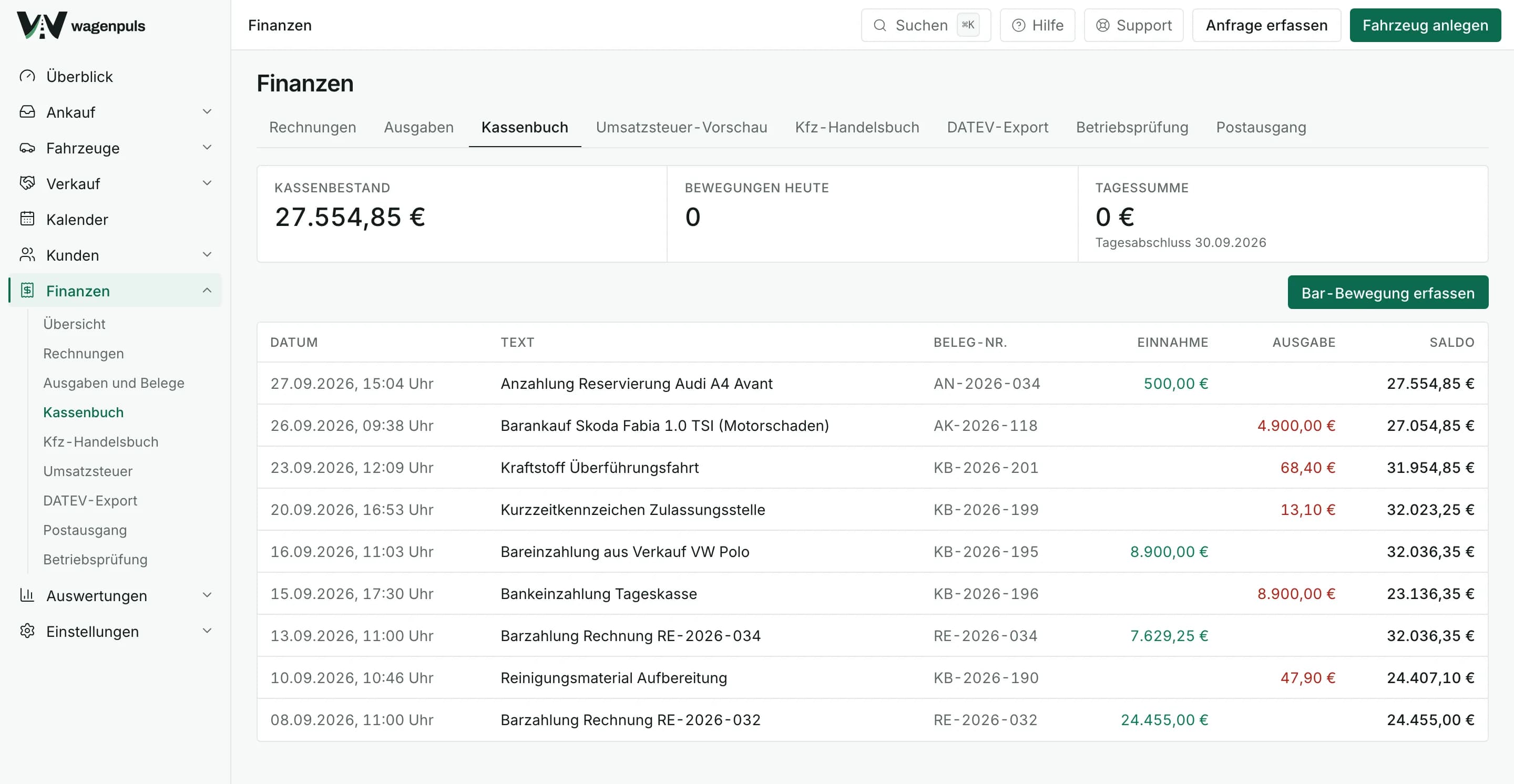Open the Betriebsprüfung tab
The height and width of the screenshot is (784, 1514).
point(1132,128)
